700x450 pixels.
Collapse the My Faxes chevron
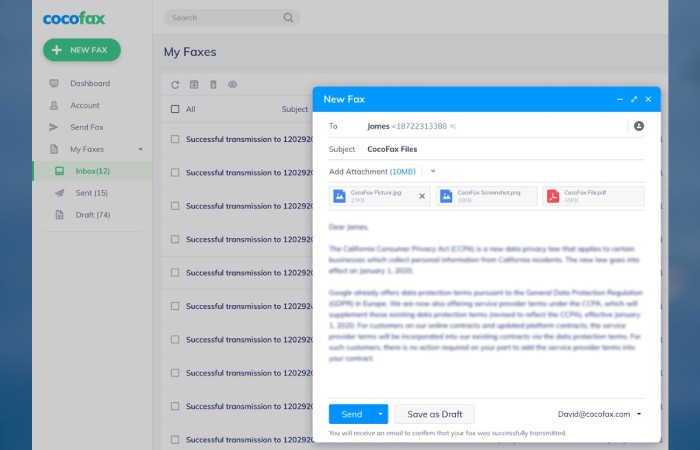[x=141, y=149]
